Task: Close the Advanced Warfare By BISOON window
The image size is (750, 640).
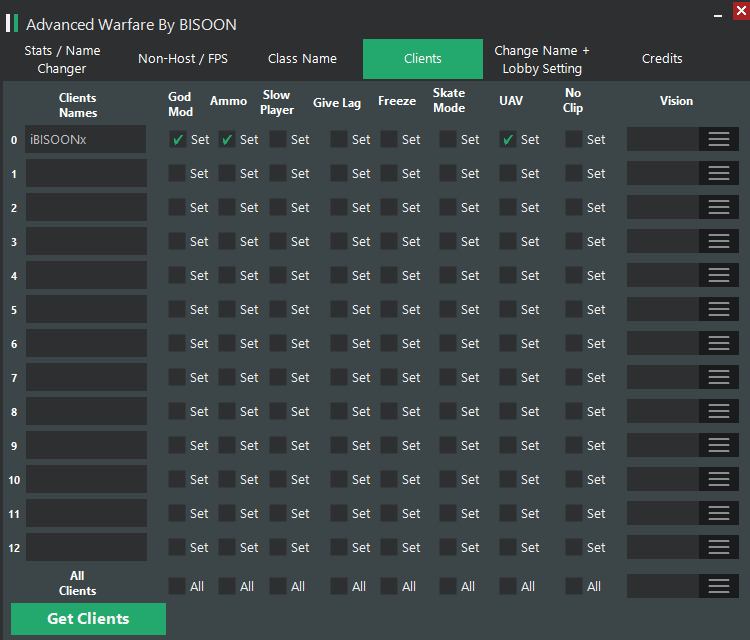Action: [741, 11]
